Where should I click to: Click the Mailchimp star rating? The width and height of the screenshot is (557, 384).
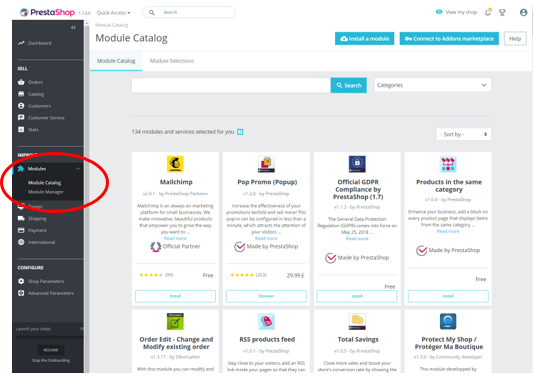[x=151, y=275]
